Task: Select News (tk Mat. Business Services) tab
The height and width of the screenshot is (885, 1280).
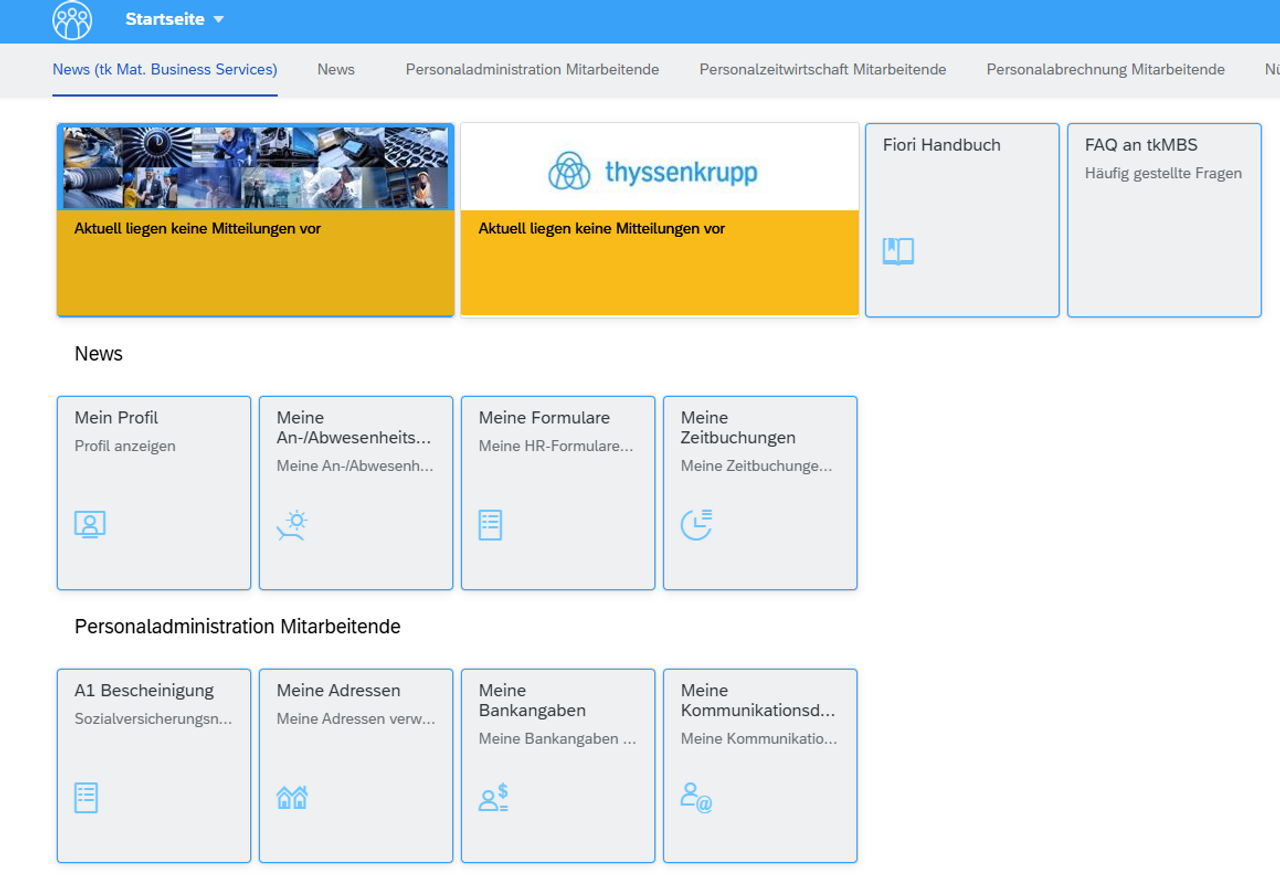Action: 165,70
